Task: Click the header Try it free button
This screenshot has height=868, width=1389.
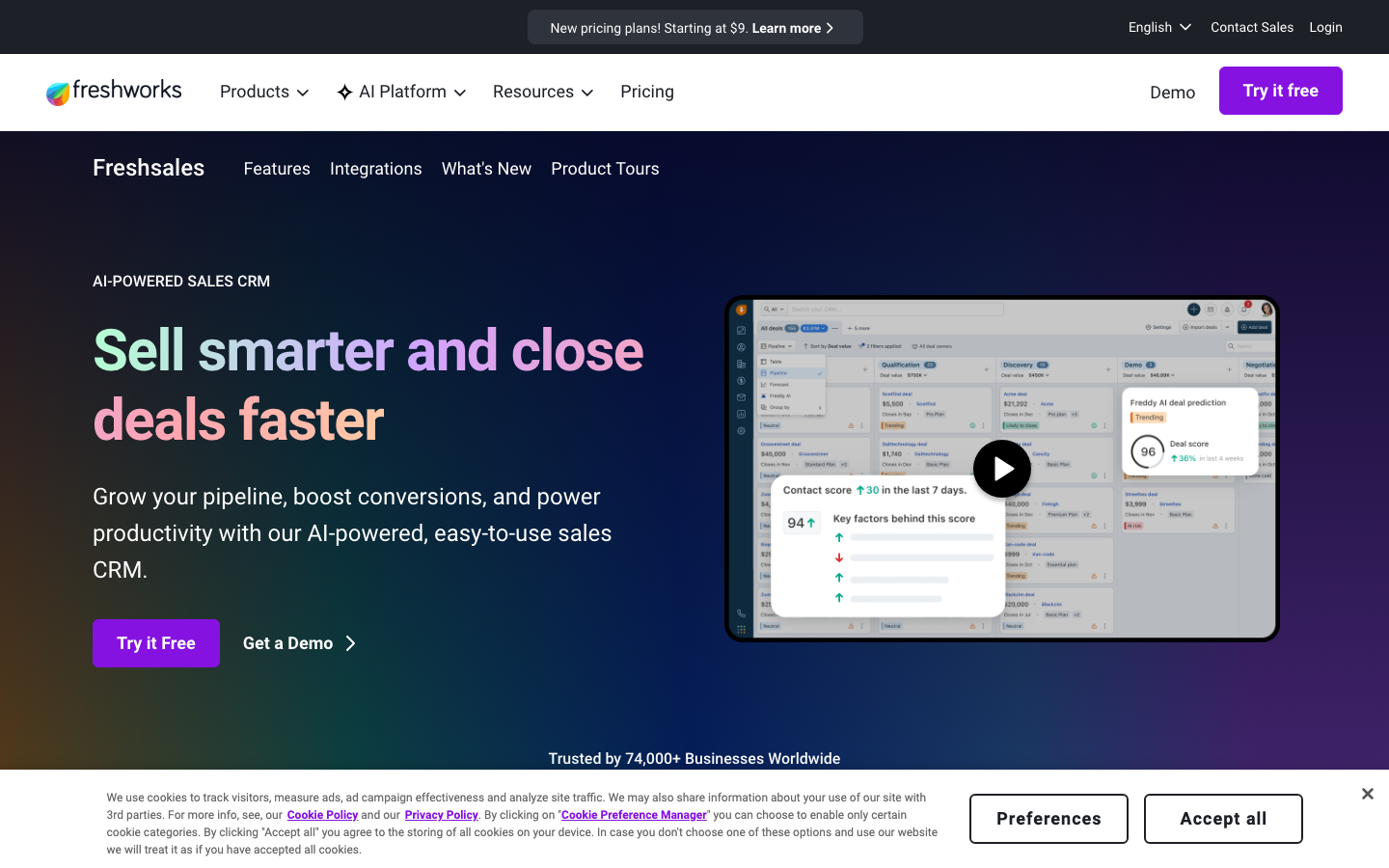Action: click(1281, 91)
